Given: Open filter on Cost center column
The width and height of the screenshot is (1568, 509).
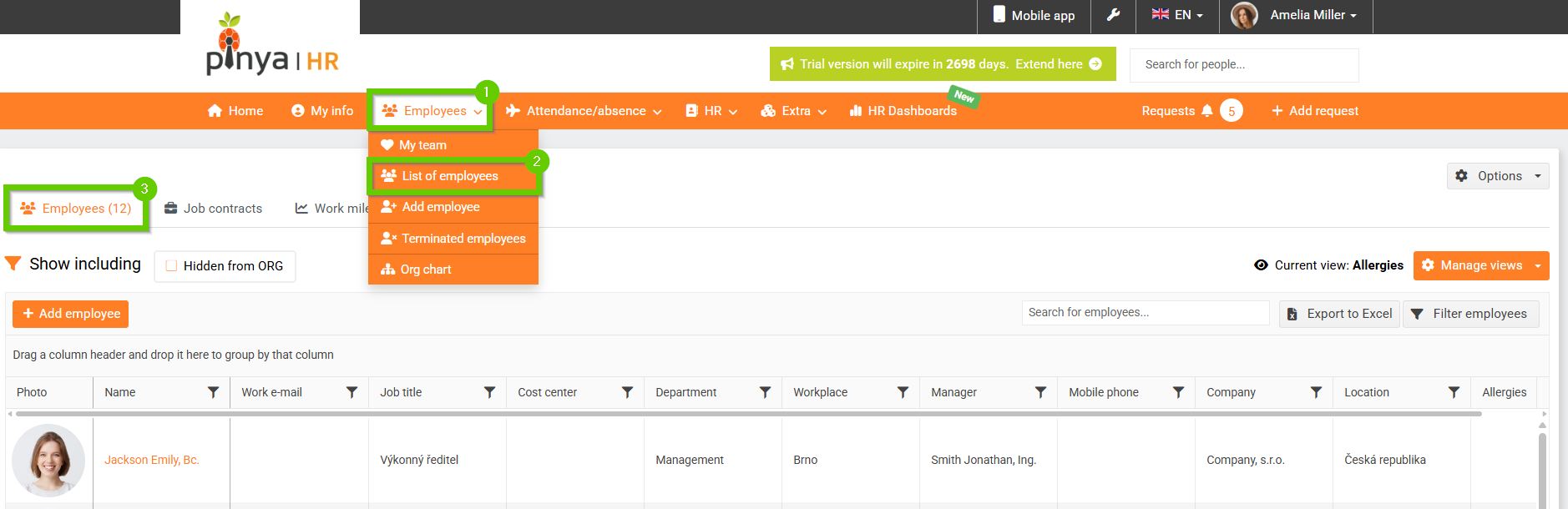Looking at the screenshot, I should [x=627, y=392].
